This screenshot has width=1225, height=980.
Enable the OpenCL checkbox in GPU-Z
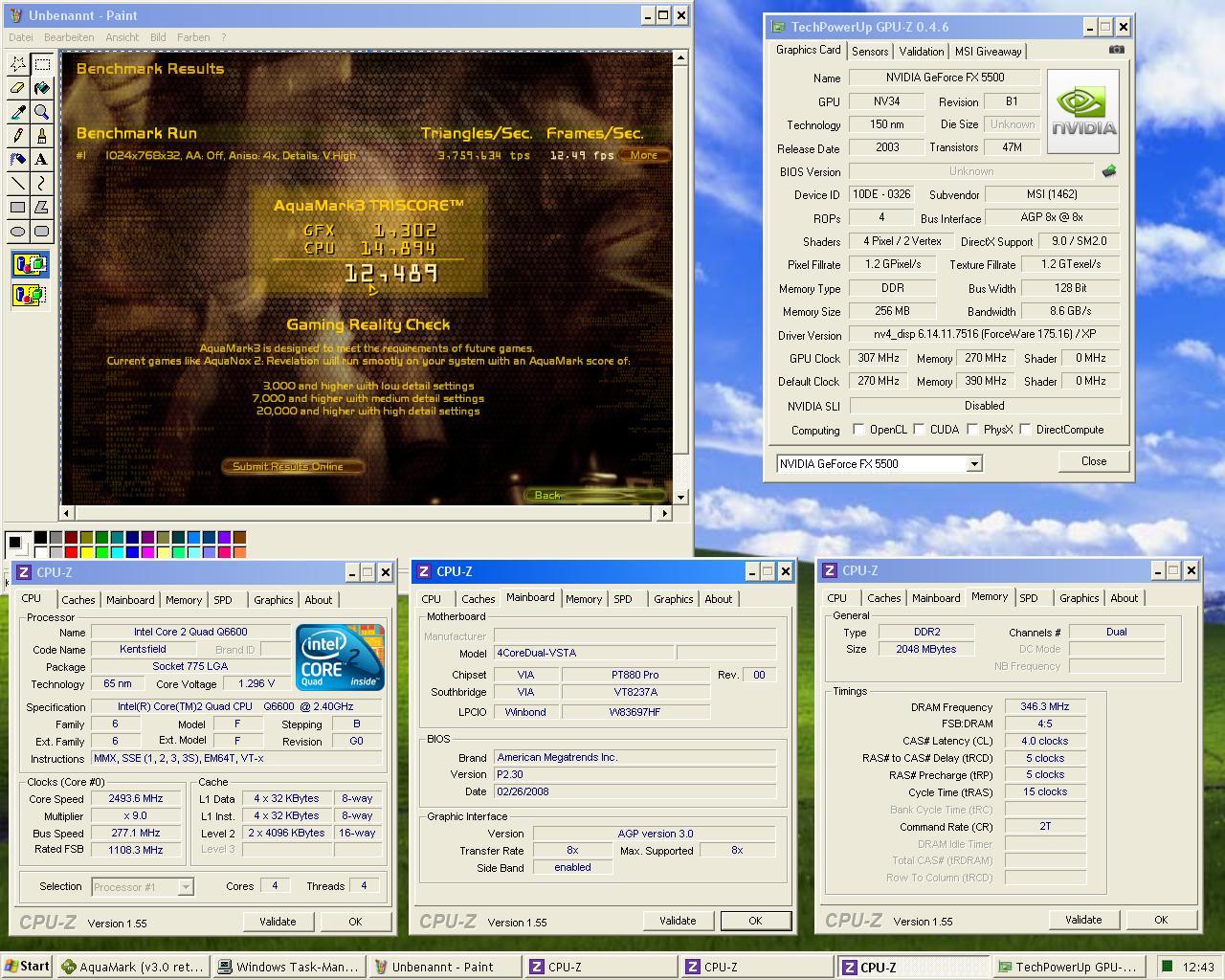point(858,430)
